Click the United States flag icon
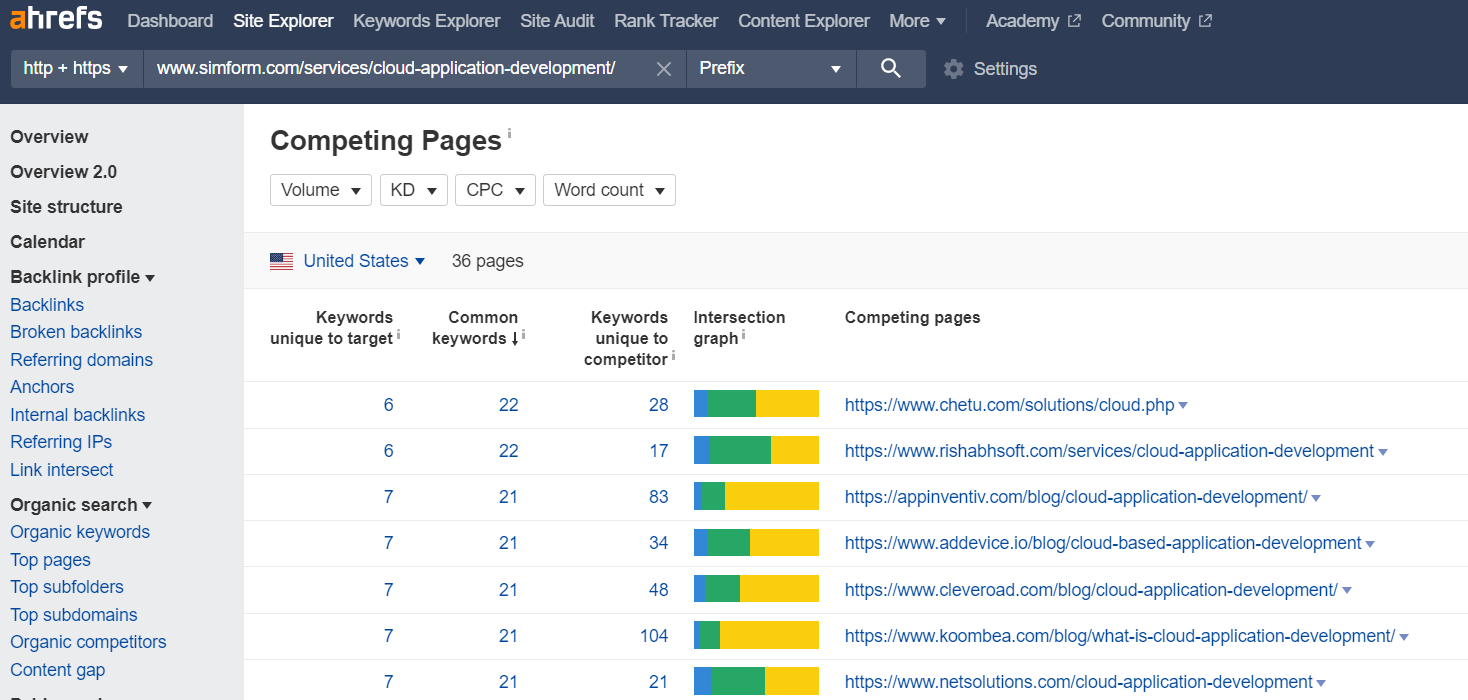Viewport: 1468px width, 700px height. pyautogui.click(x=281, y=261)
